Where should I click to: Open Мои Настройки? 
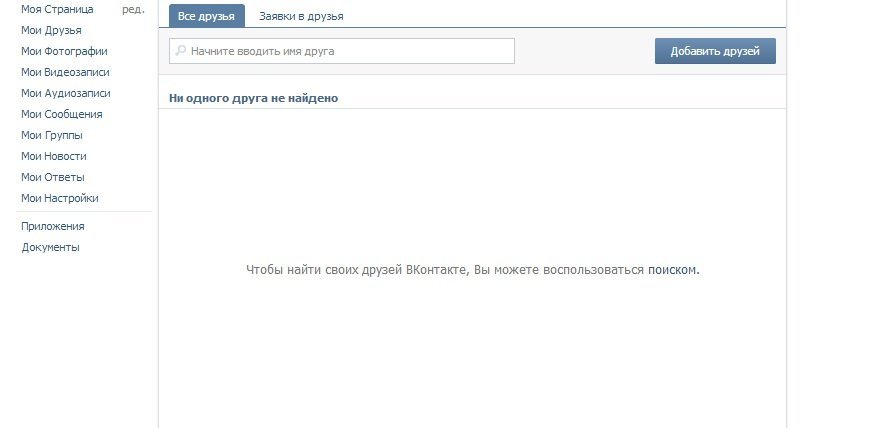[60, 198]
